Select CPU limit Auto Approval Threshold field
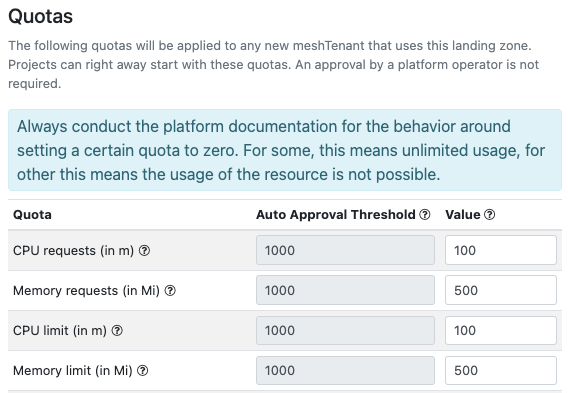Image resolution: width=568 pixels, height=393 pixels. (345, 330)
